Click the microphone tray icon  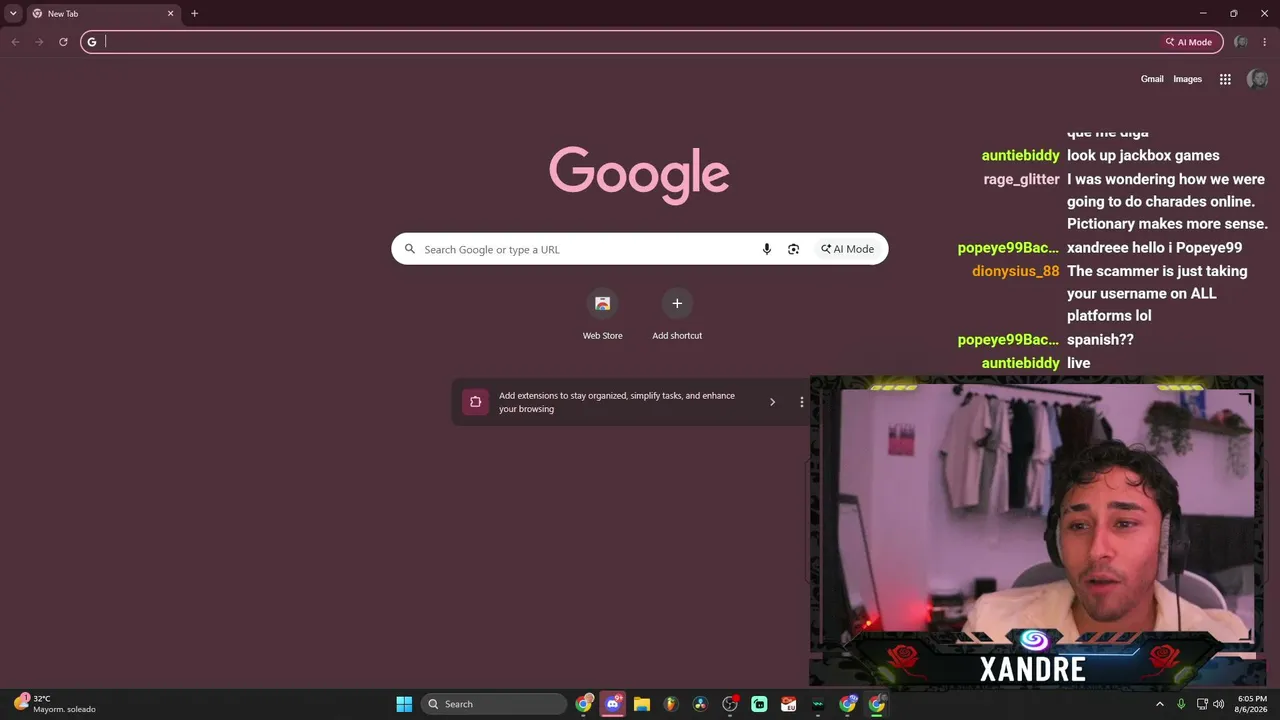[1181, 704]
